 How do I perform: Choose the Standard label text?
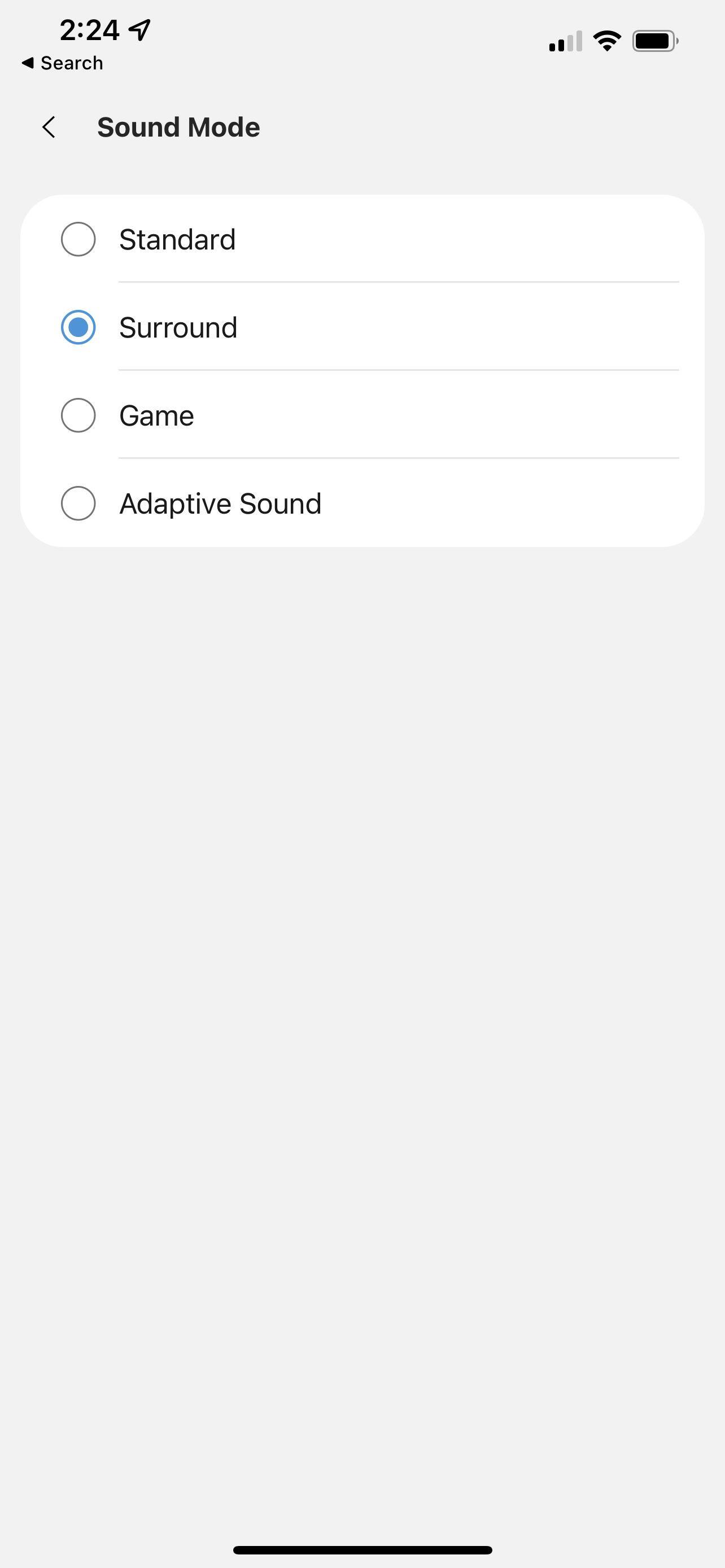(x=177, y=239)
